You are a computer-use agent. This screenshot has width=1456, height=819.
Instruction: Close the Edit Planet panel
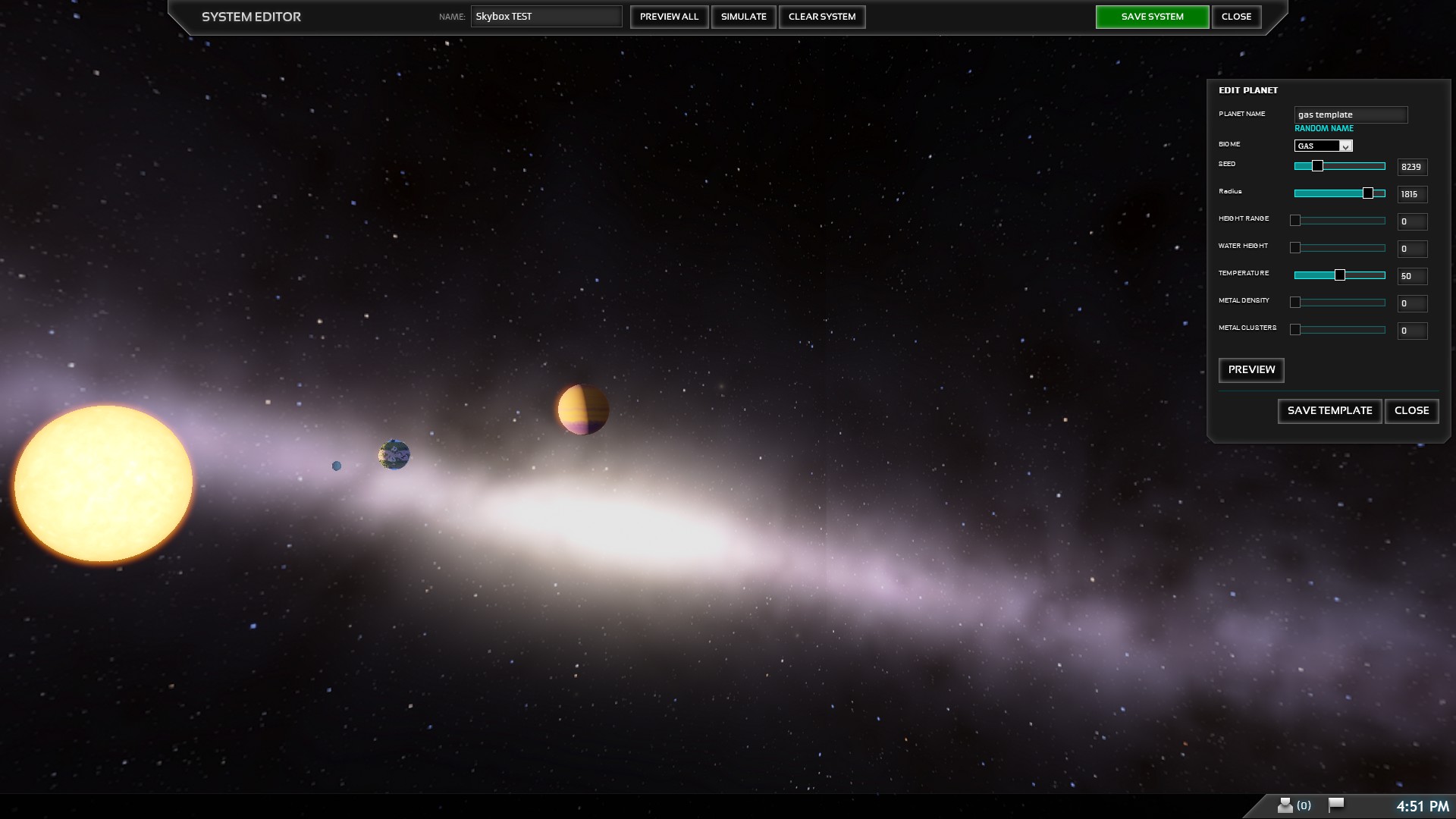1411,411
